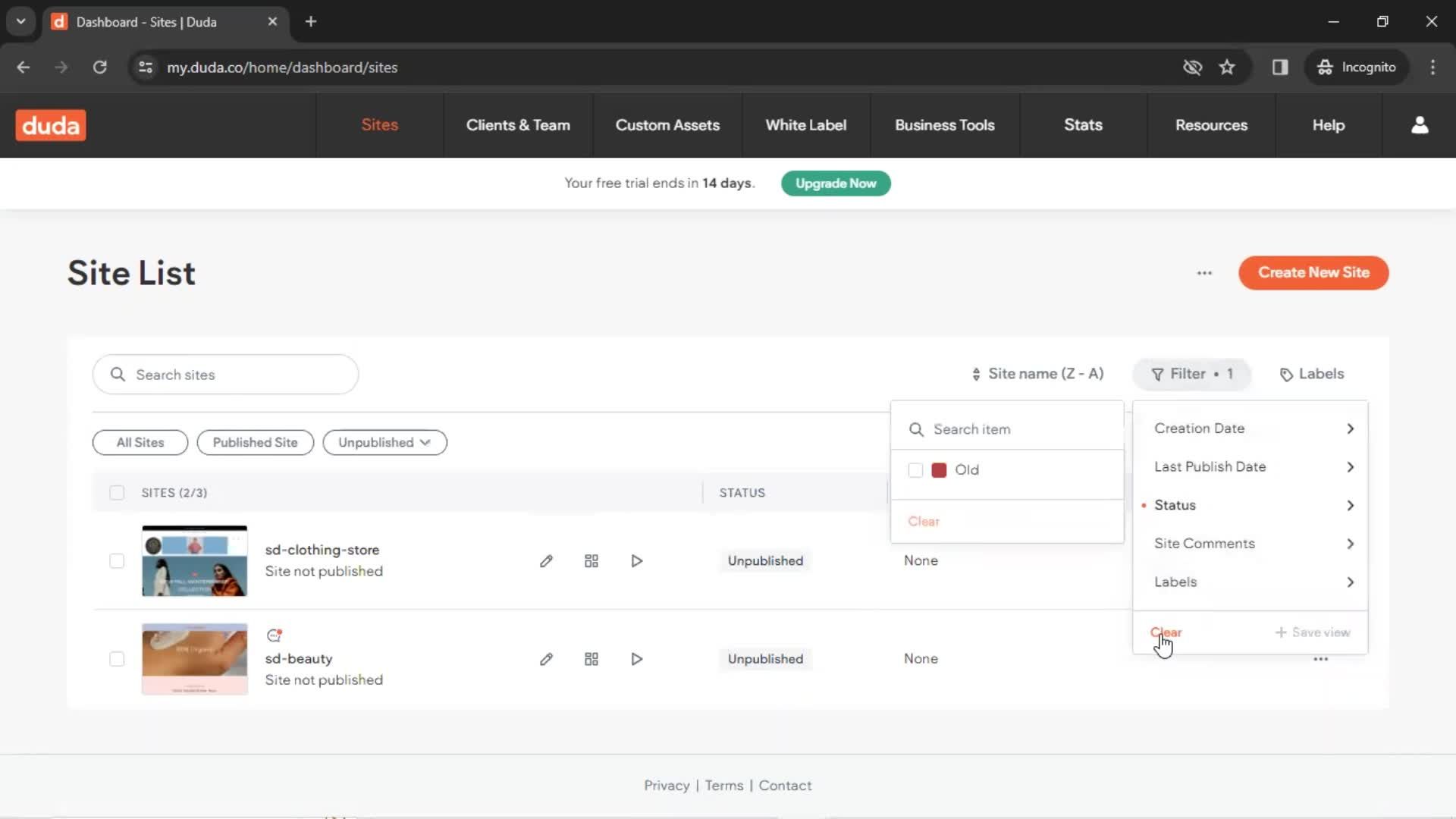Open the Terms footer link
Screen dimensions: 1456x819
pyautogui.click(x=724, y=786)
